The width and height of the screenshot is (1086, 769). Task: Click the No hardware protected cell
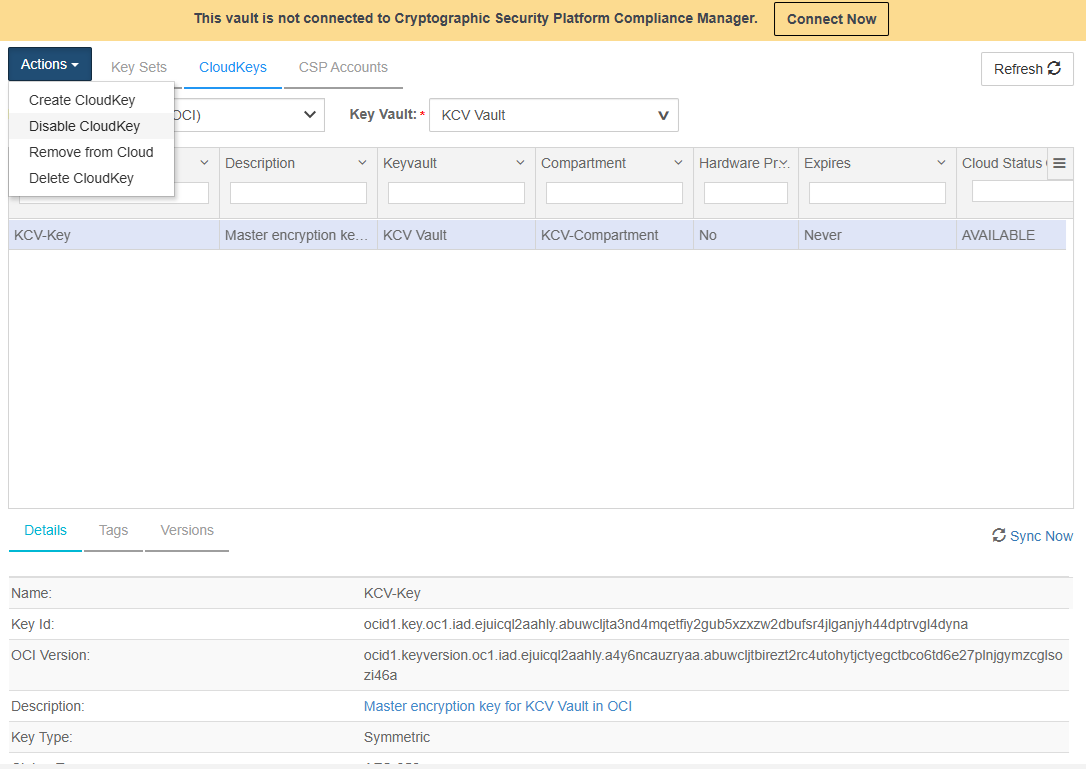[745, 235]
